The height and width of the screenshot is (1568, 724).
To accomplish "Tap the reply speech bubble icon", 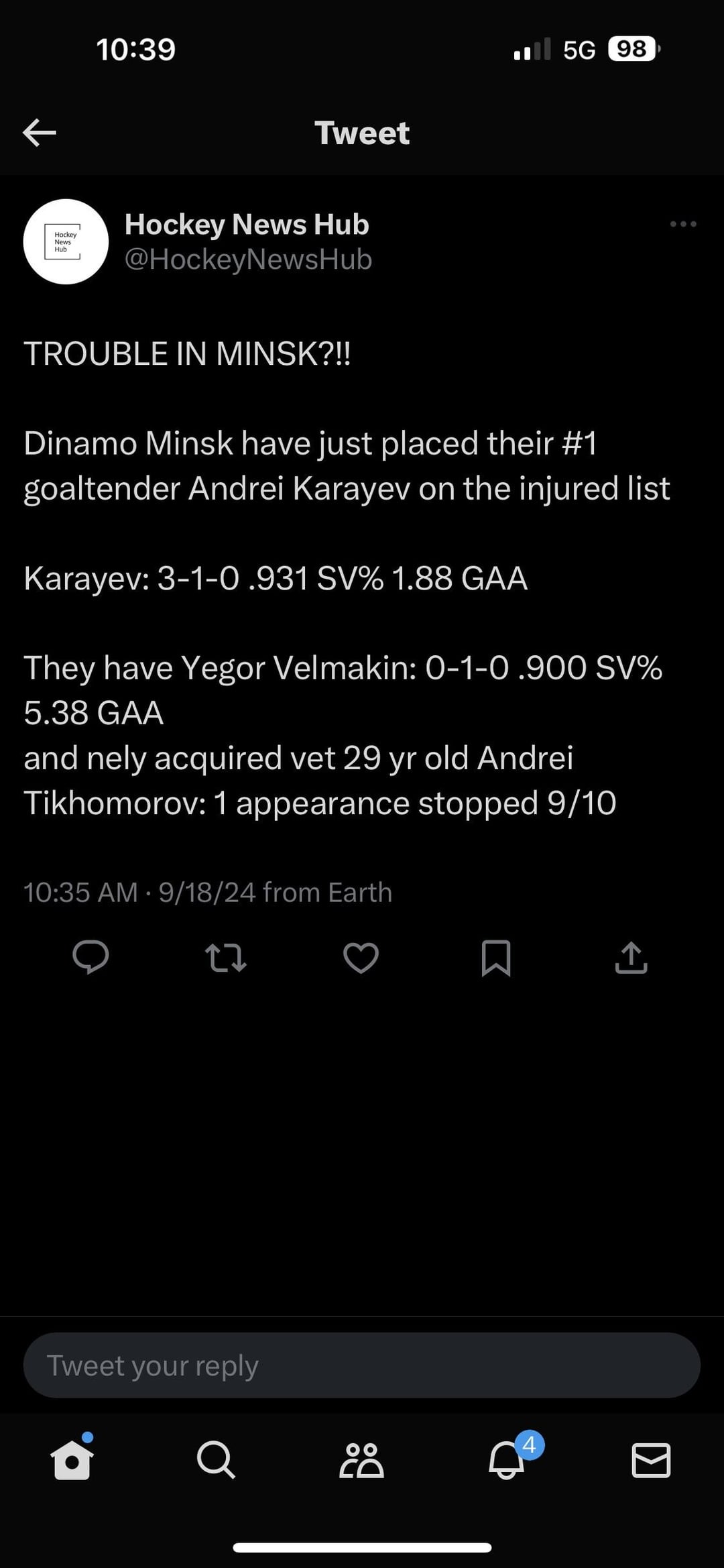I will click(x=90, y=957).
